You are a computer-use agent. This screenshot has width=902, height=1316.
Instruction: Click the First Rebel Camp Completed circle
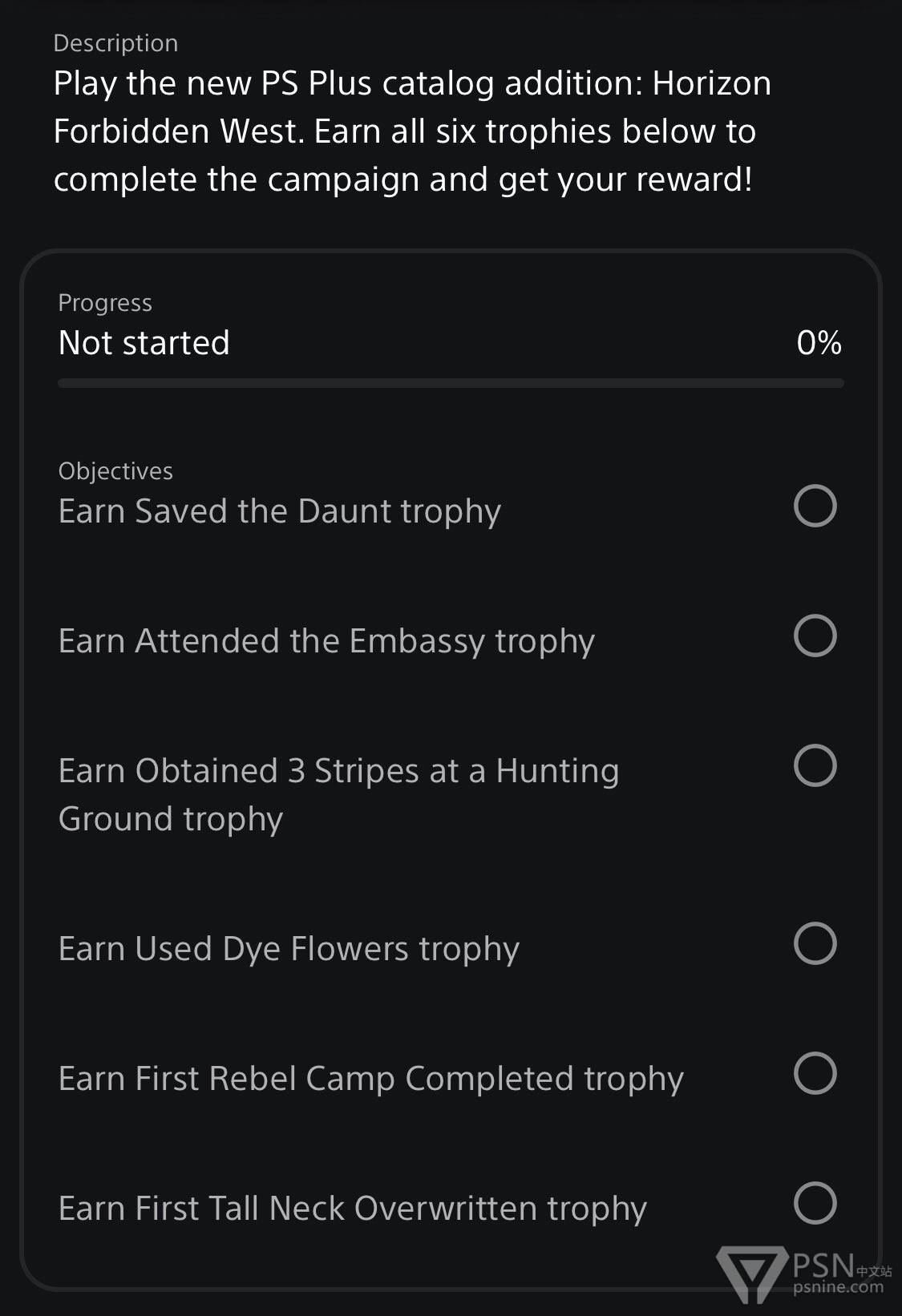(815, 1073)
